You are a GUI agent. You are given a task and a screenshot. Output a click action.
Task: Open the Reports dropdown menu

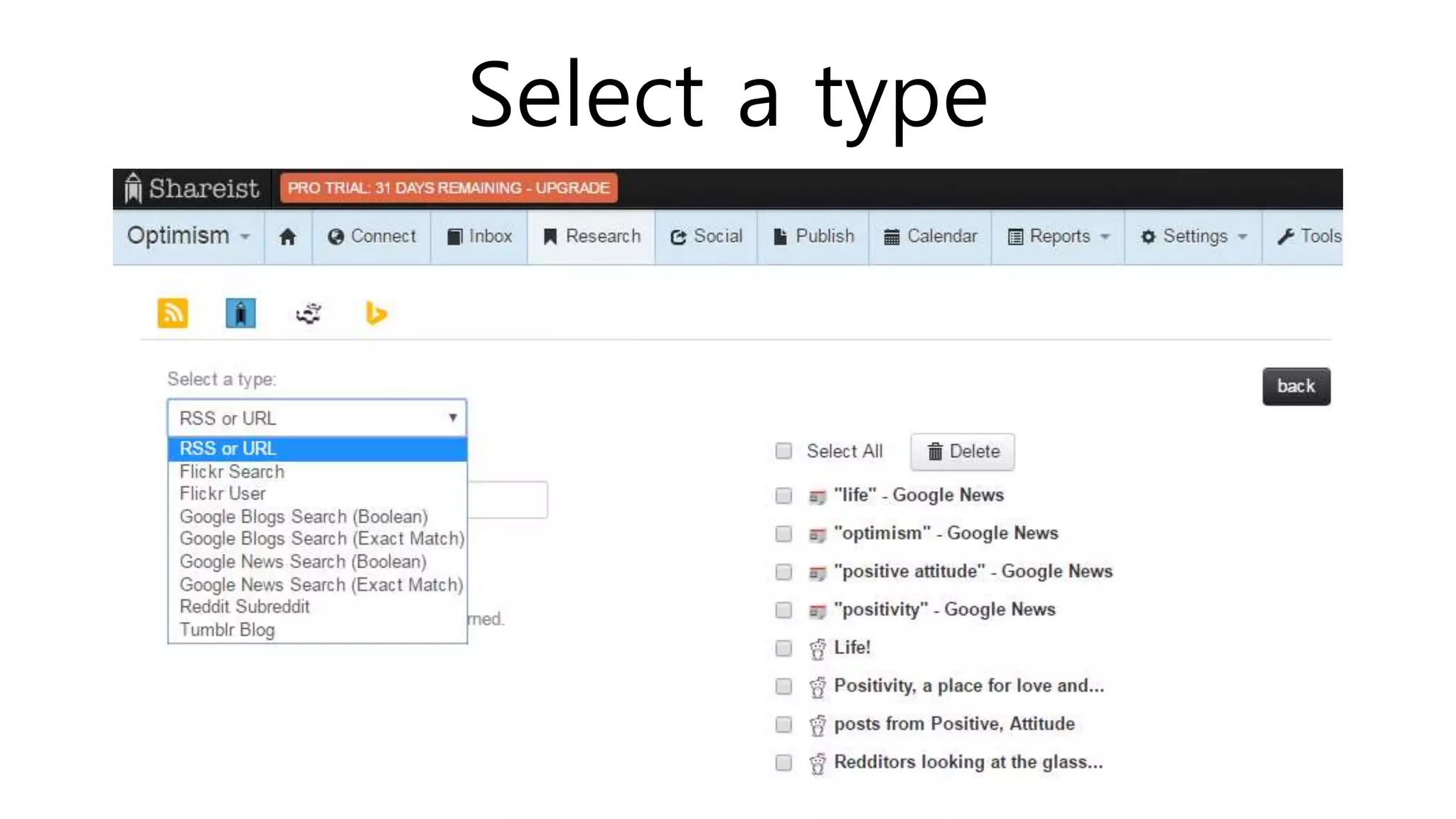pos(1059,237)
